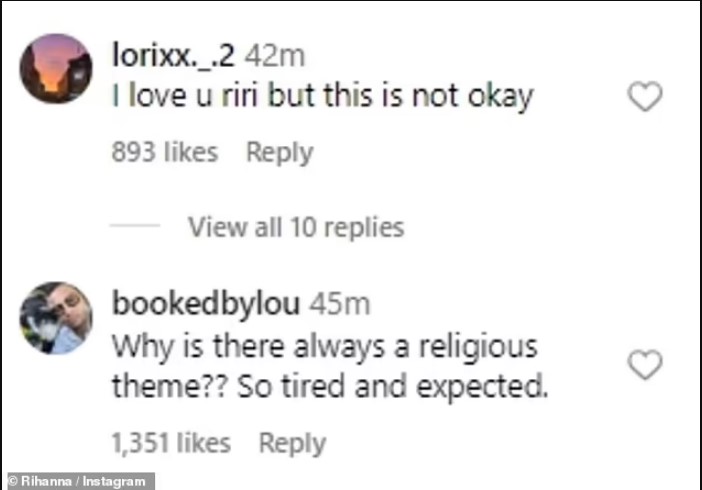The image size is (702, 490).
Task: Reply to the lorixx._.2 comment
Action: click(x=280, y=153)
